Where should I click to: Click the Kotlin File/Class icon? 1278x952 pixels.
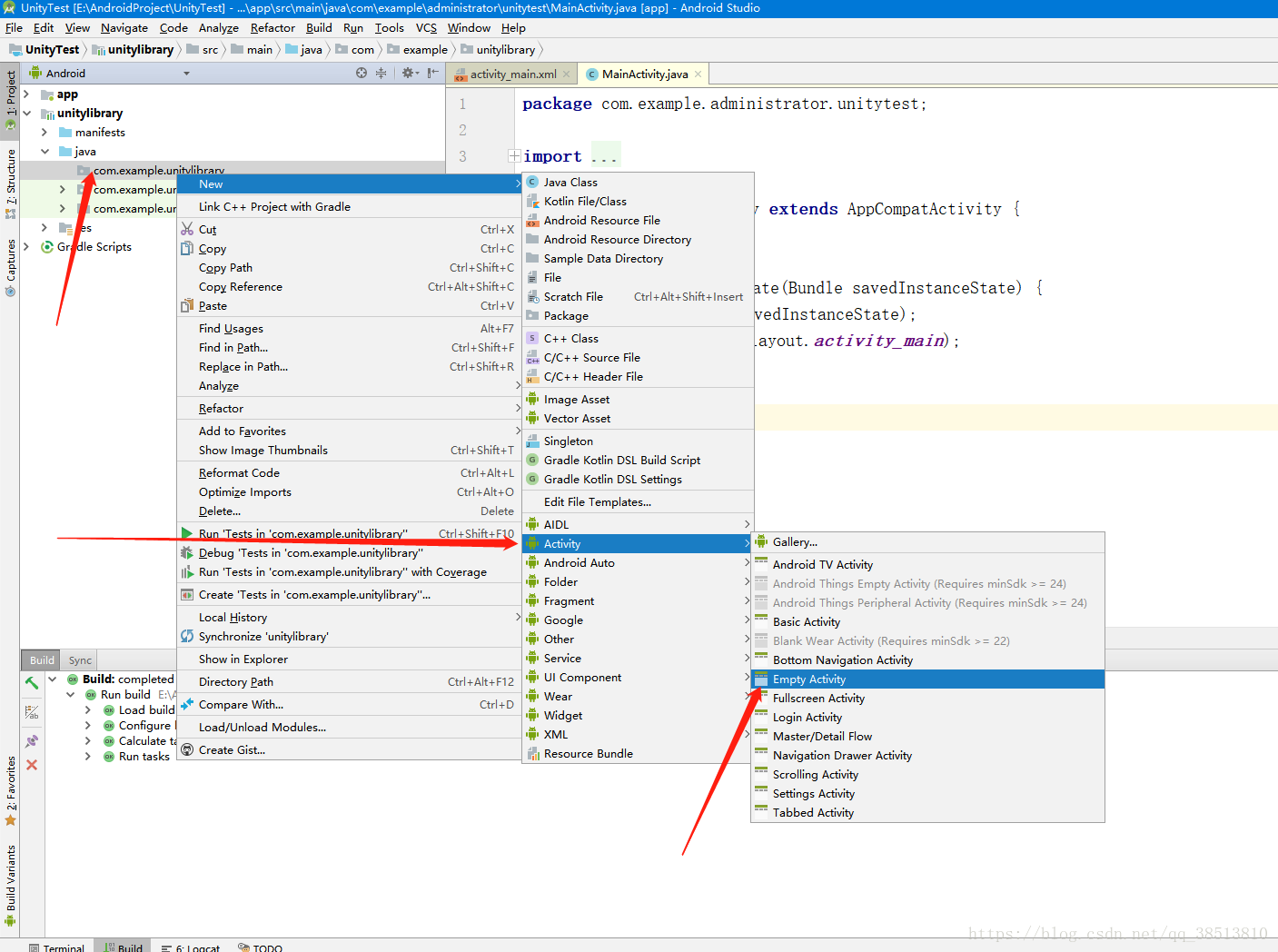tap(532, 201)
